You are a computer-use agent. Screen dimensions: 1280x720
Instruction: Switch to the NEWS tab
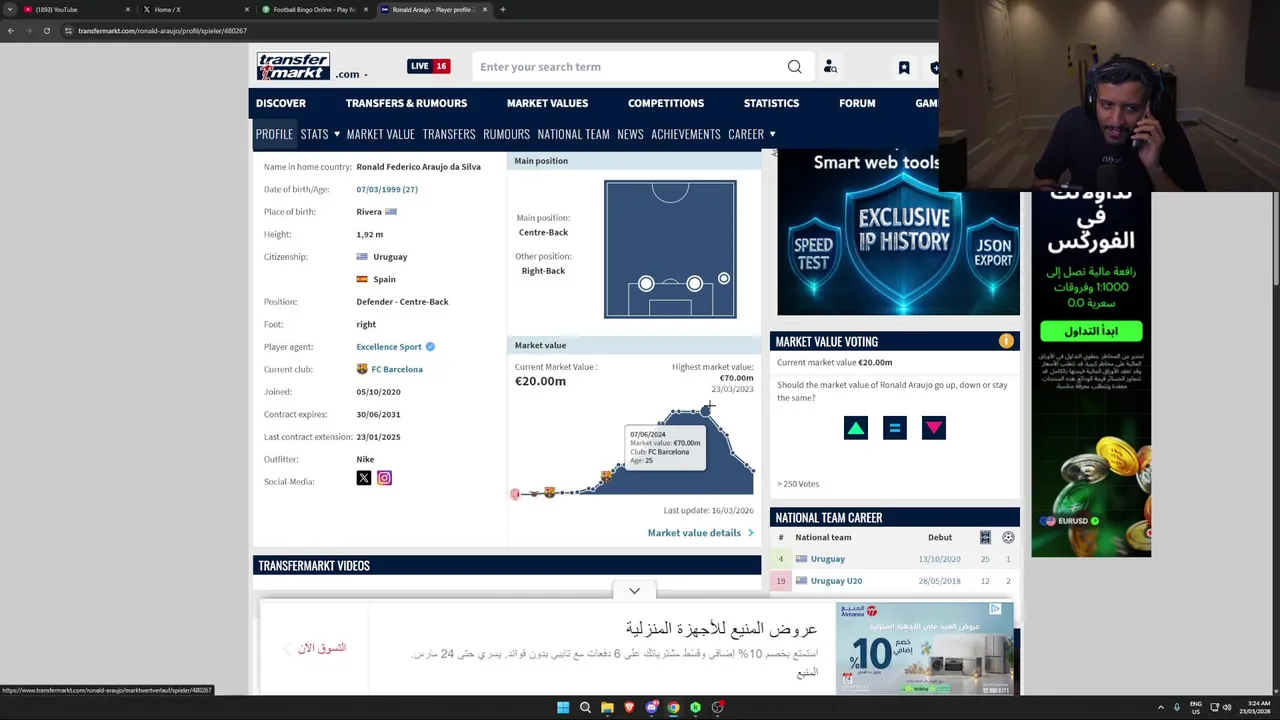pos(630,134)
